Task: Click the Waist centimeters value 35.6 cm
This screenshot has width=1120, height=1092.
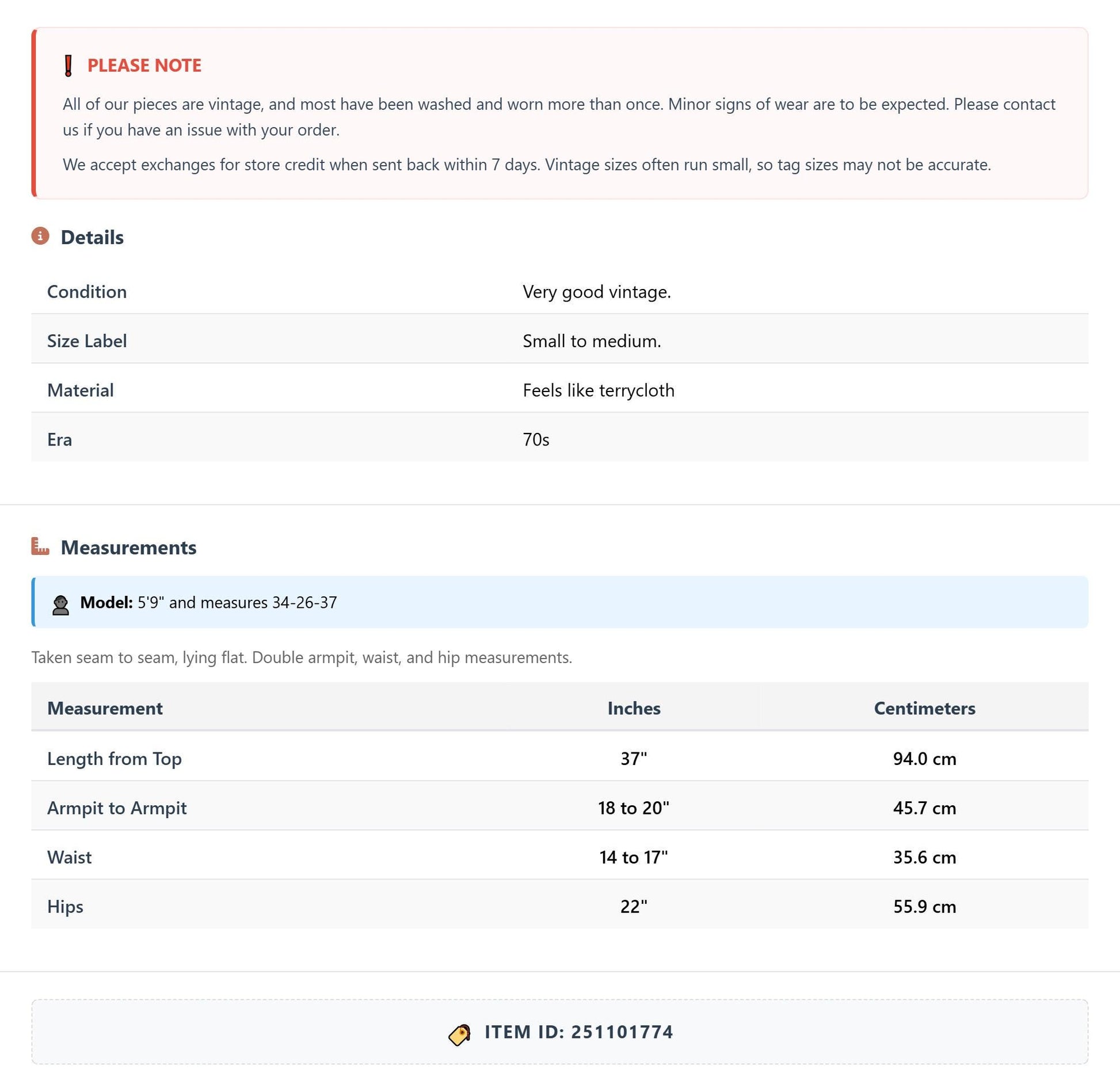Action: pyautogui.click(x=924, y=857)
